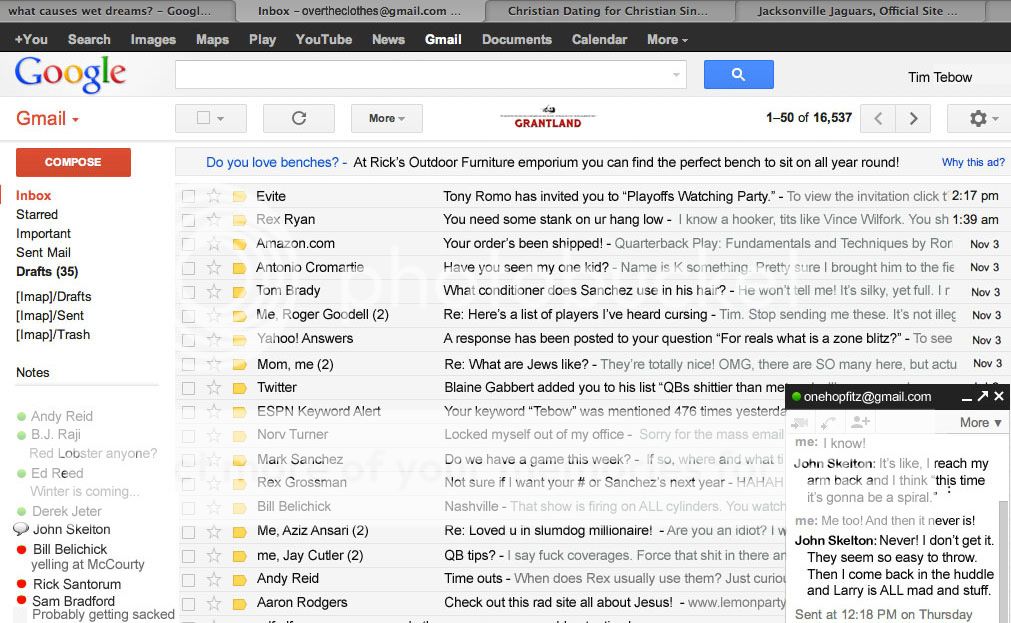
Task: Open Drafts (35) folder
Action: [47, 272]
